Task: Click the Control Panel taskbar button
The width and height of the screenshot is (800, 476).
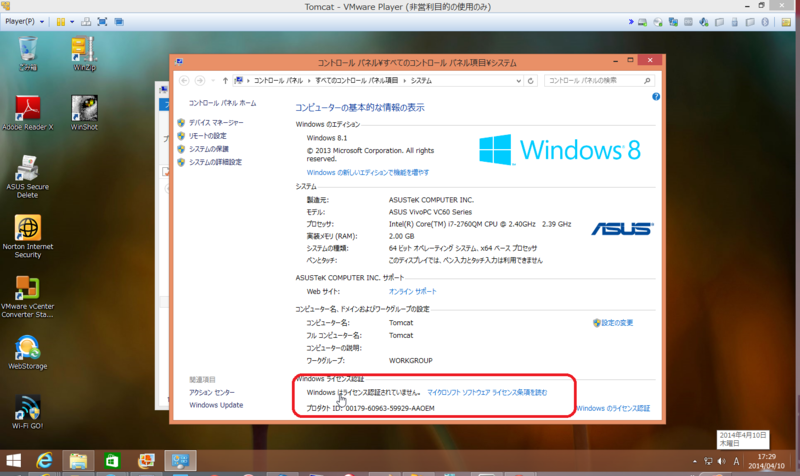Action: point(180,461)
